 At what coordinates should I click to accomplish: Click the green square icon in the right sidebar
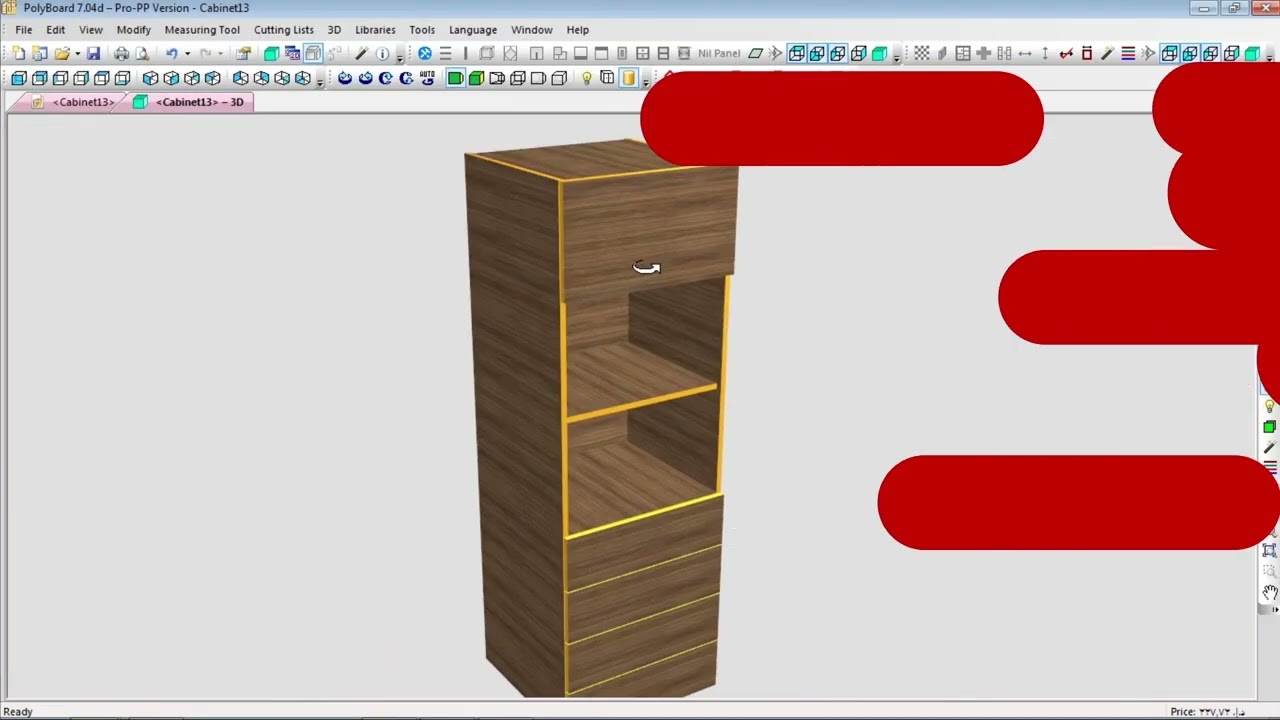[x=1269, y=427]
